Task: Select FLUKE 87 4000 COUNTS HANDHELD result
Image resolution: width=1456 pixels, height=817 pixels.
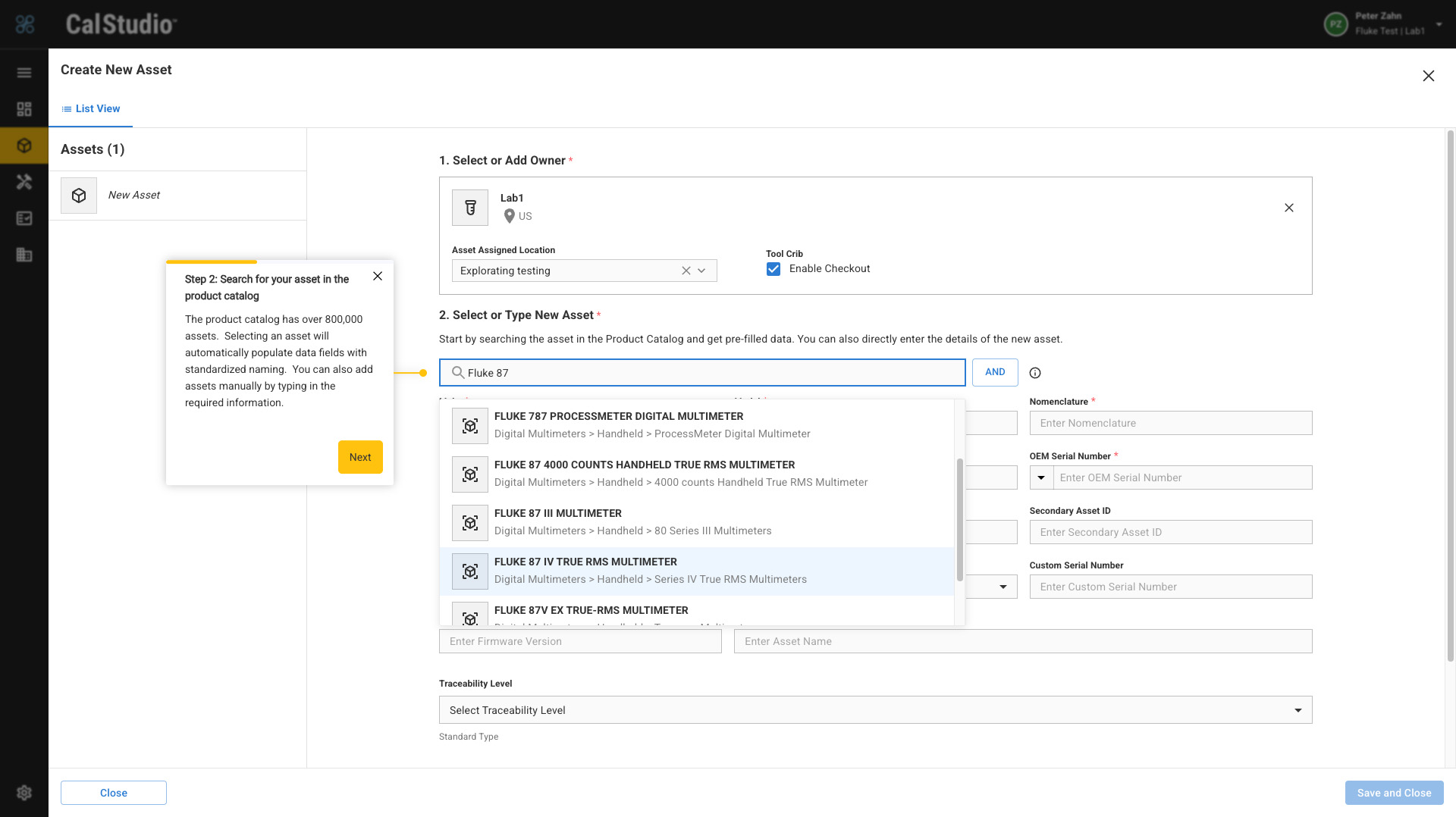Action: (x=697, y=474)
